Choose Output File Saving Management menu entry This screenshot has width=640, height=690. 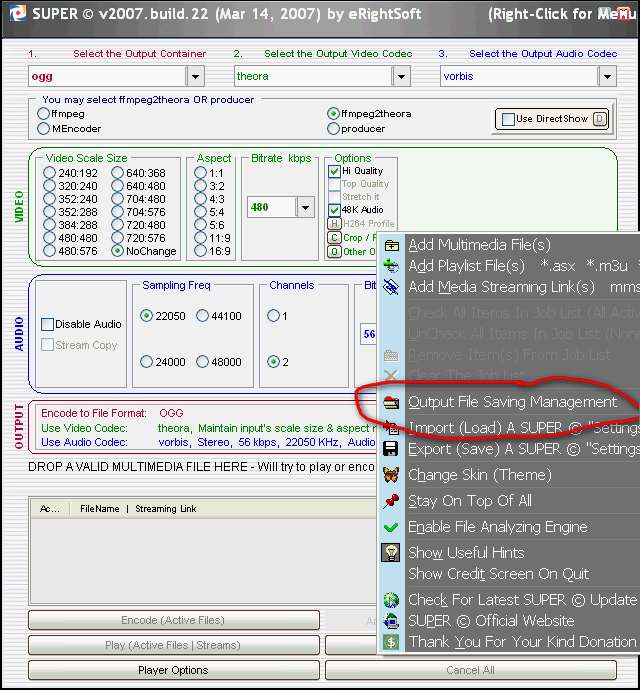[512, 402]
